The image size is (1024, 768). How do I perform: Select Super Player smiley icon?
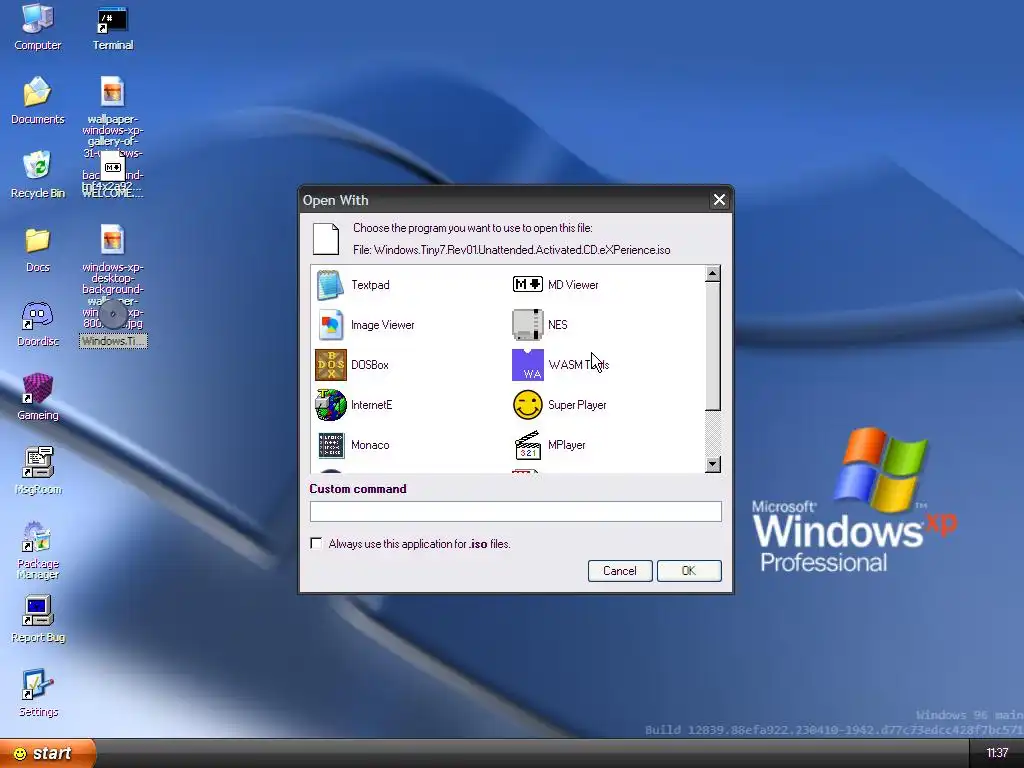point(528,405)
